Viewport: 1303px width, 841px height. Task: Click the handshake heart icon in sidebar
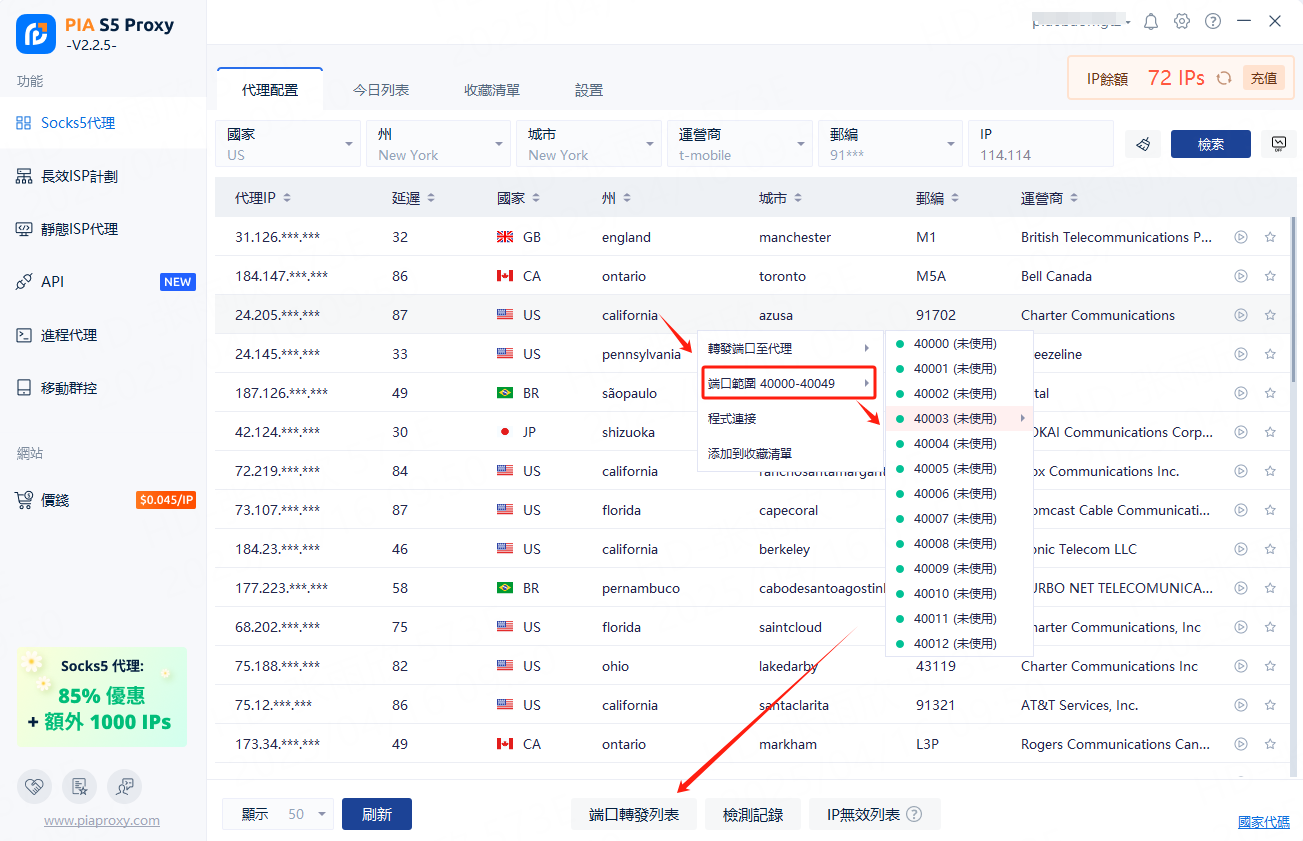tap(34, 787)
